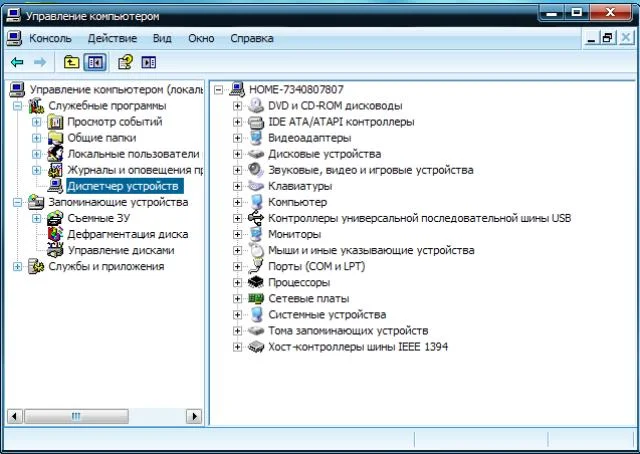Screen dimensions: 640x454
Task: Click the Back arrow toolbar icon
Action: tap(17, 62)
